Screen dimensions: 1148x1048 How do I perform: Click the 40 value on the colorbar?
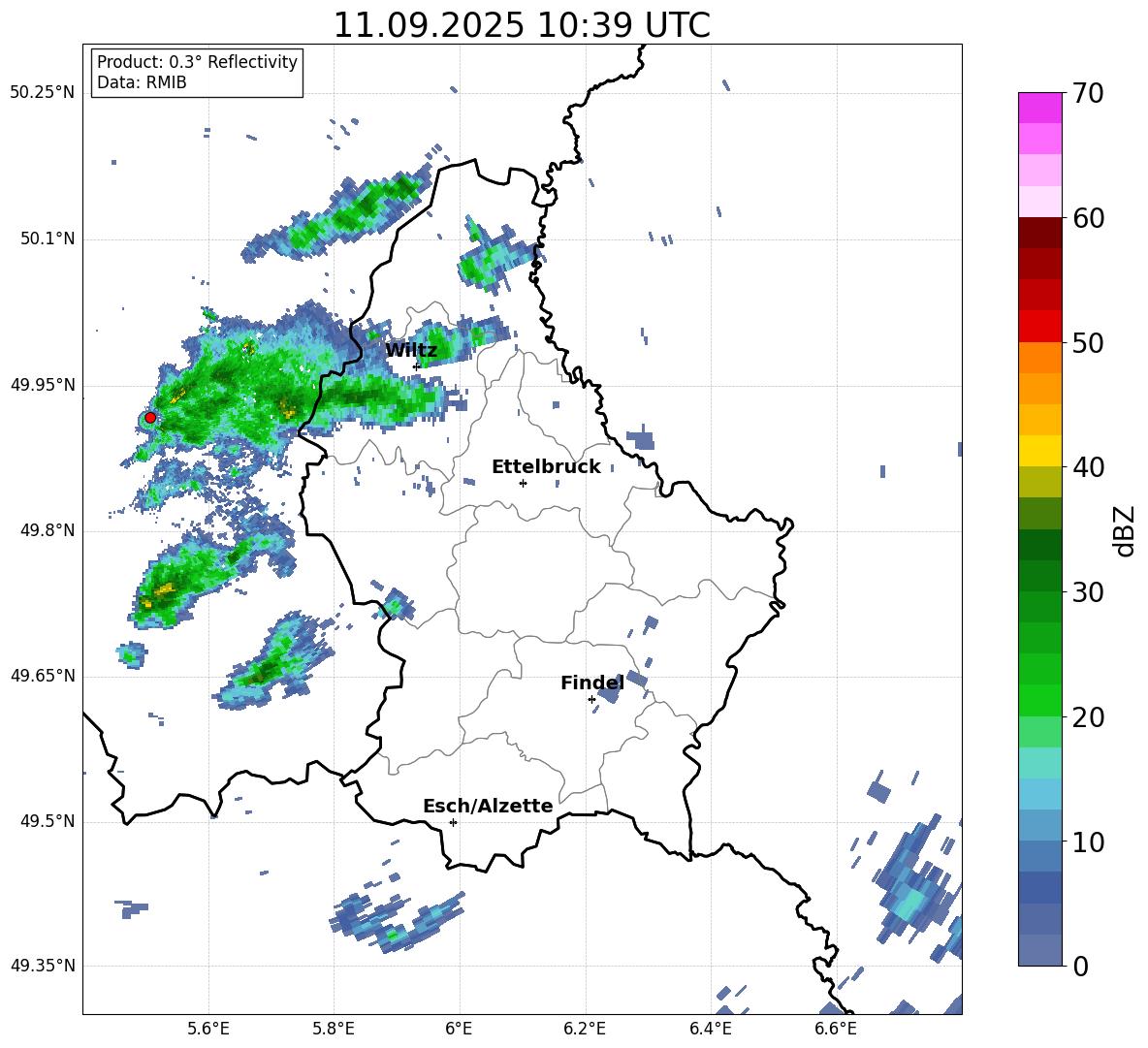point(1087,467)
